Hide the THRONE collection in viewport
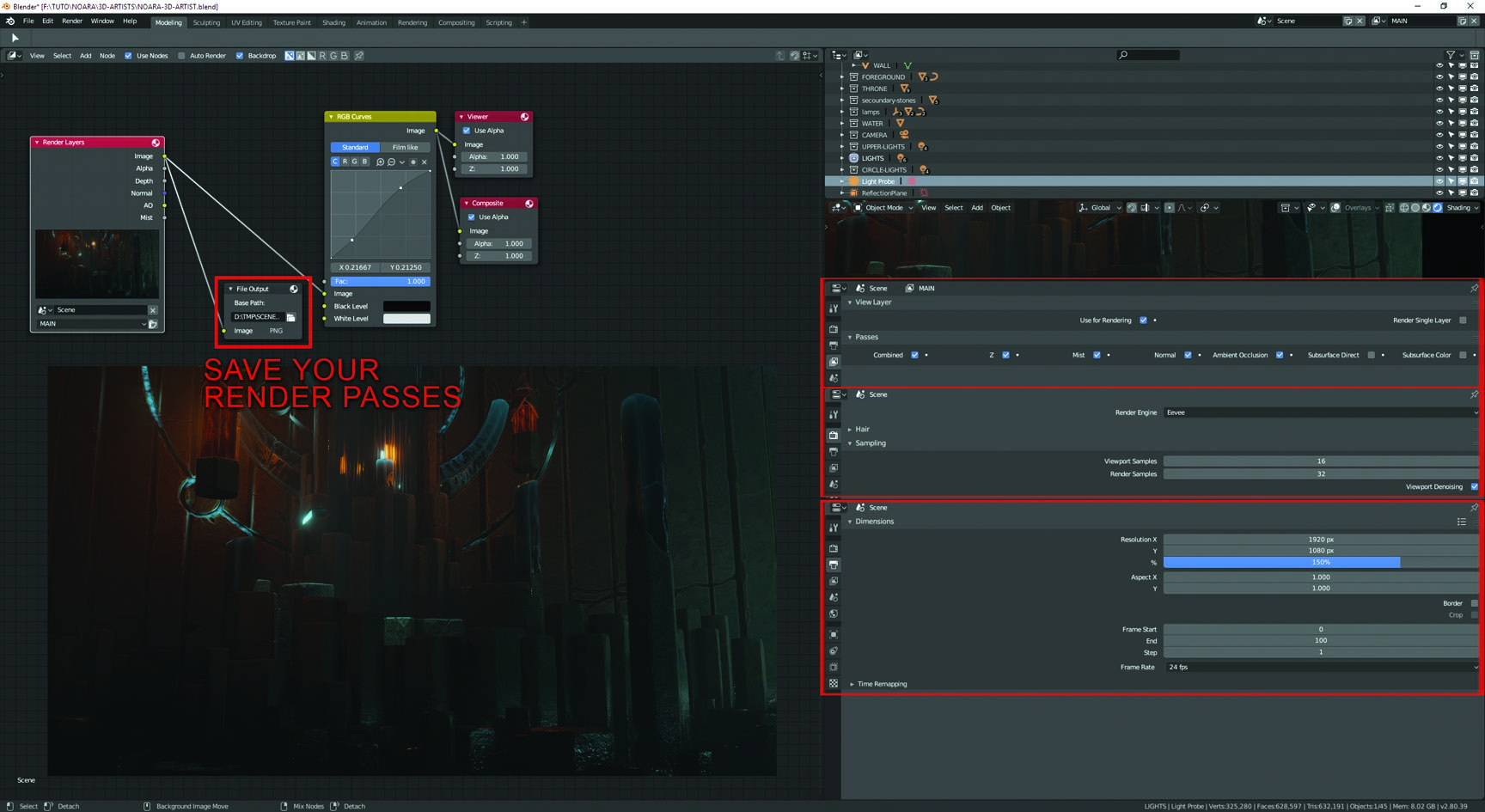Image resolution: width=1485 pixels, height=812 pixels. click(x=1439, y=89)
